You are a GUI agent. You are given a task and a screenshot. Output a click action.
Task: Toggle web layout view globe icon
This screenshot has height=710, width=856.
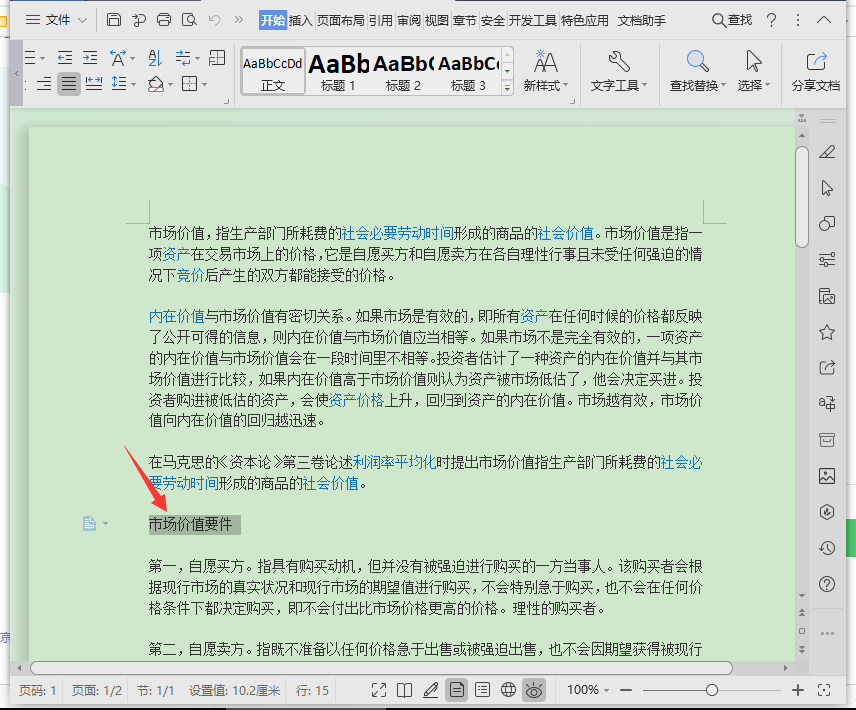(x=508, y=690)
